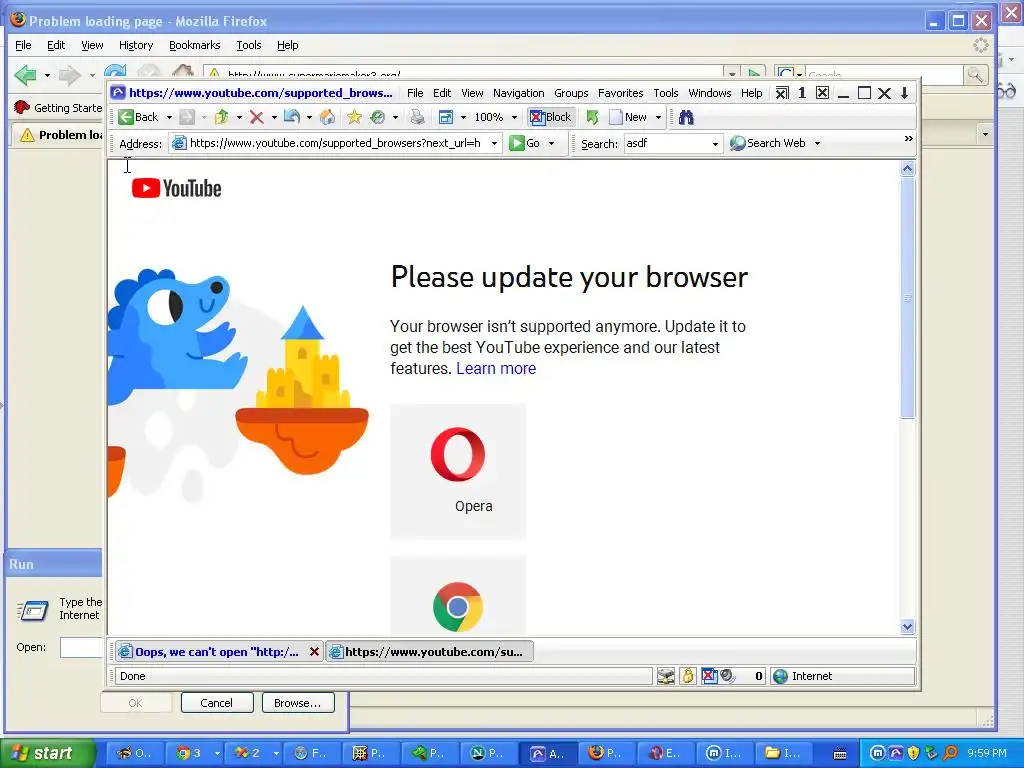1024x768 pixels.
Task: Click the Home page icon
Action: pos(327,117)
